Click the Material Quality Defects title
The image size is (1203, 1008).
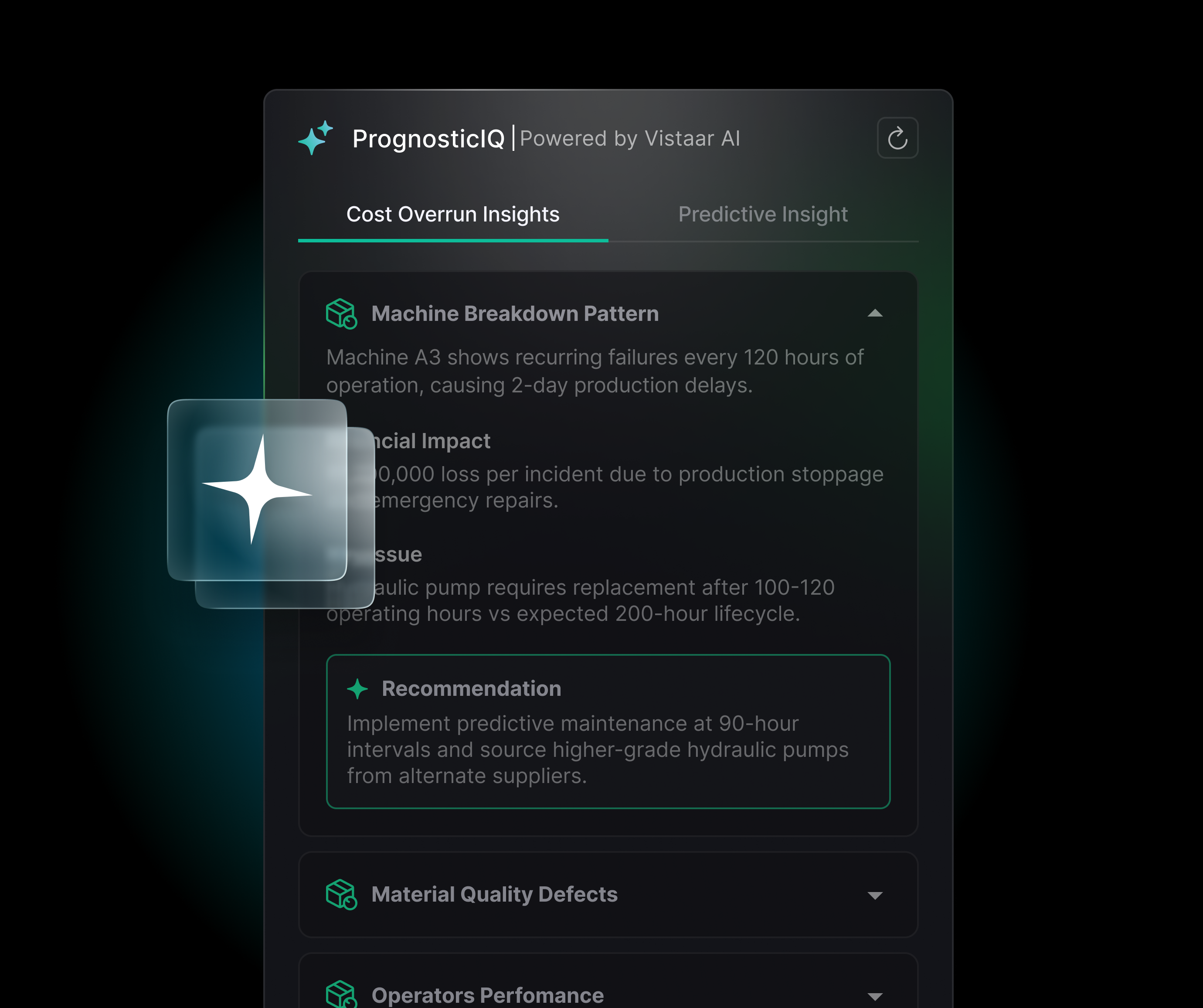click(494, 895)
